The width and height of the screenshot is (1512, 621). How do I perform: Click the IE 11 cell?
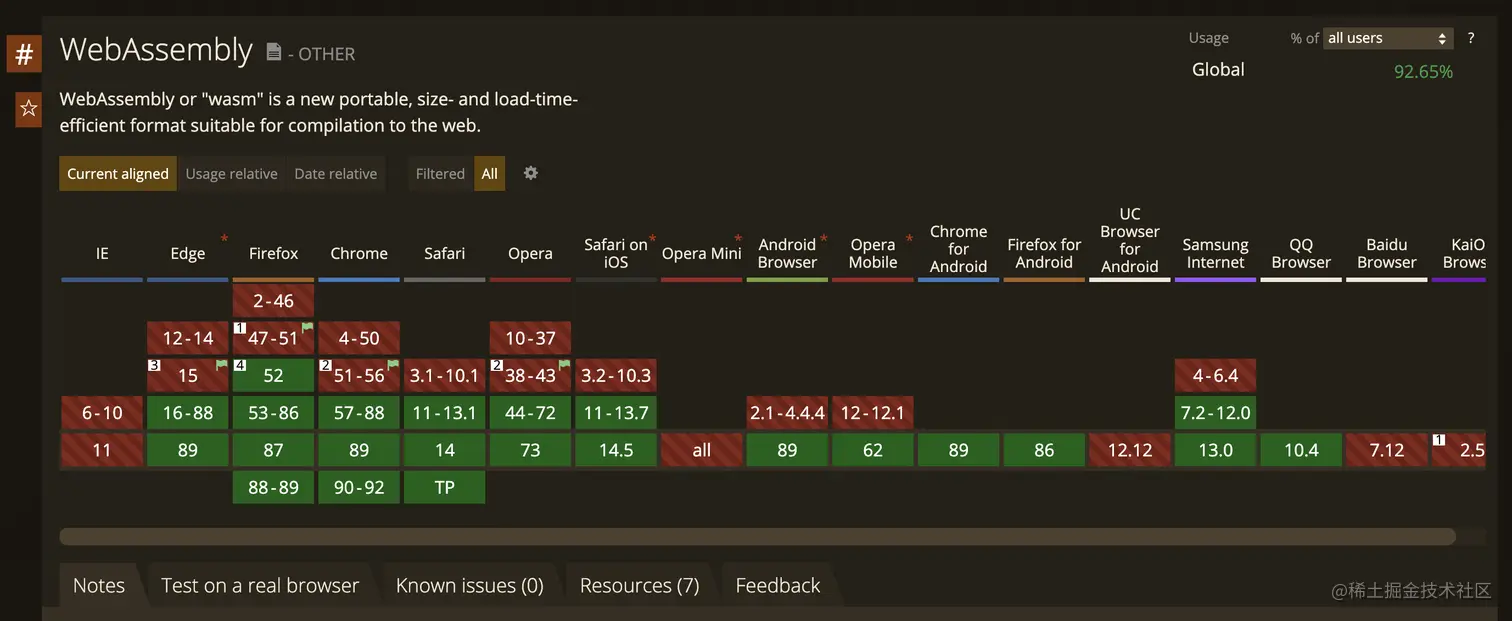click(102, 450)
